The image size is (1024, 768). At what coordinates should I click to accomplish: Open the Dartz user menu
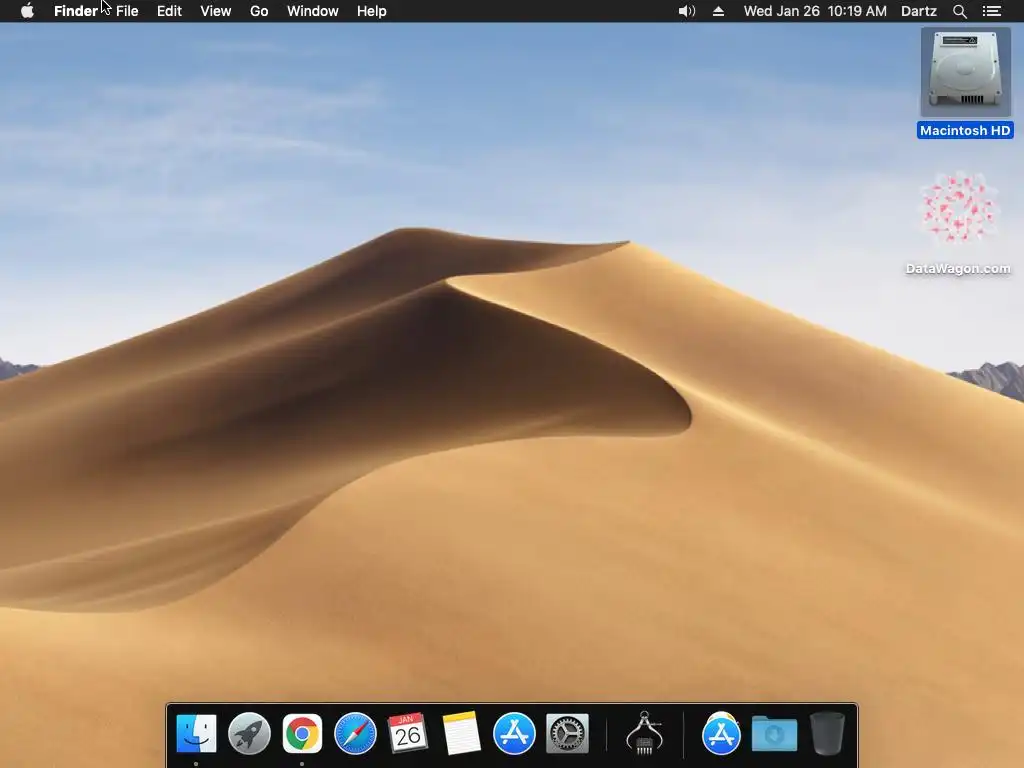pyautogui.click(x=919, y=11)
